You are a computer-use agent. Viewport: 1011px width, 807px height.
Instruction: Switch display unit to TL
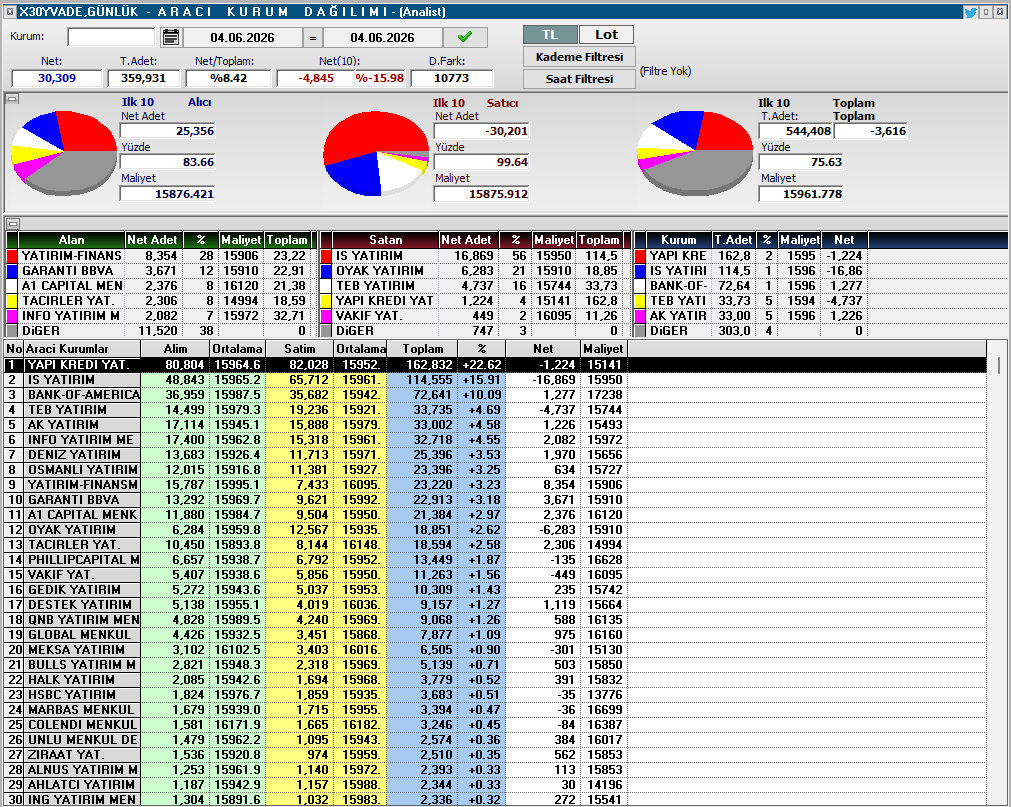[550, 35]
